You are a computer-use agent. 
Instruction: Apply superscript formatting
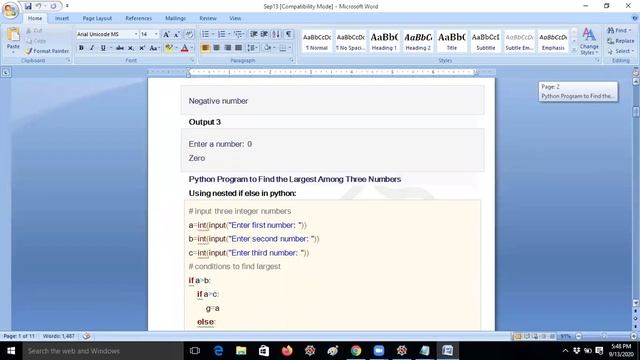[x=142, y=48]
